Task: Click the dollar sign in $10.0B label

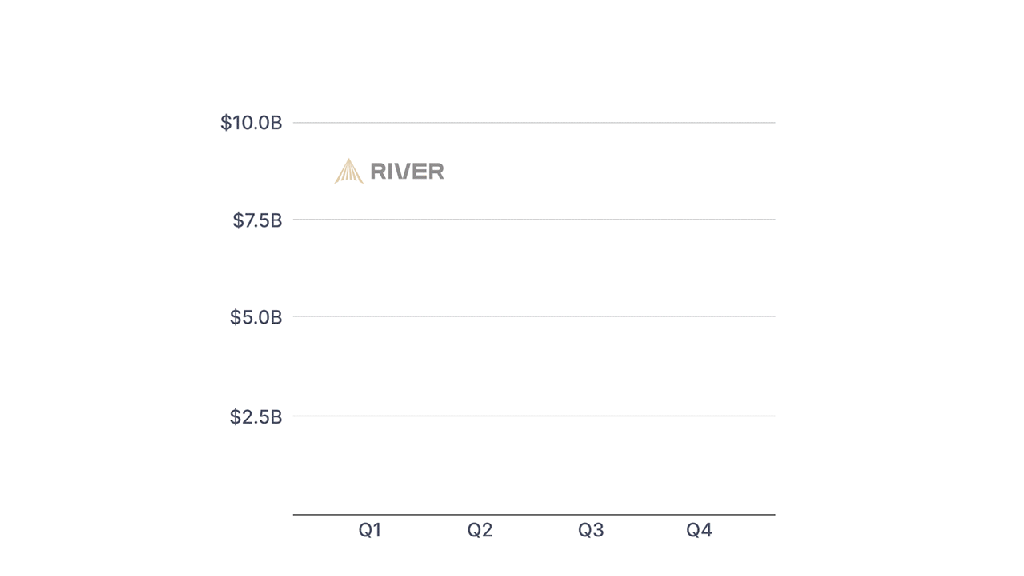Action: (225, 123)
